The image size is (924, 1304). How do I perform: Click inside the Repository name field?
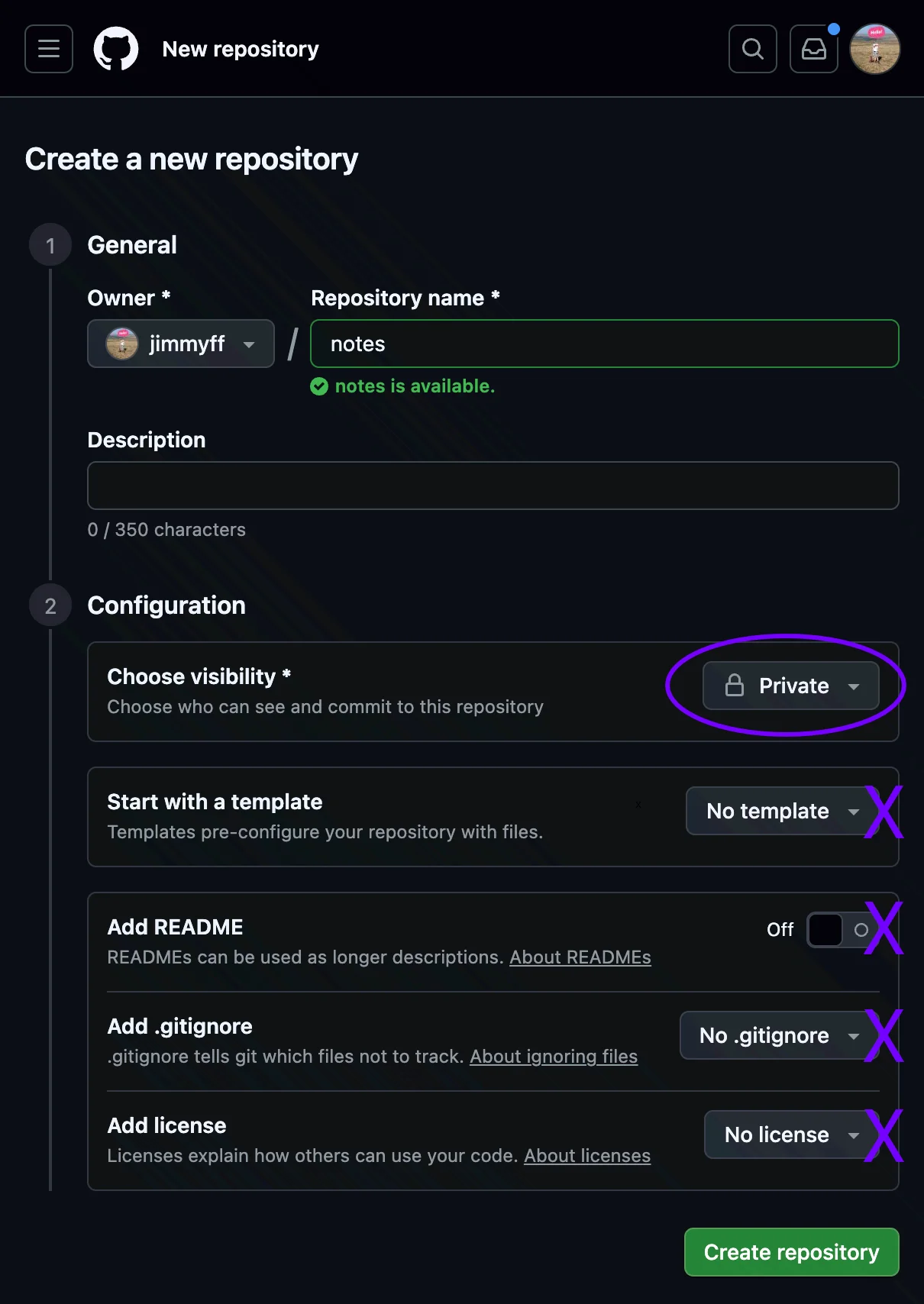click(603, 344)
